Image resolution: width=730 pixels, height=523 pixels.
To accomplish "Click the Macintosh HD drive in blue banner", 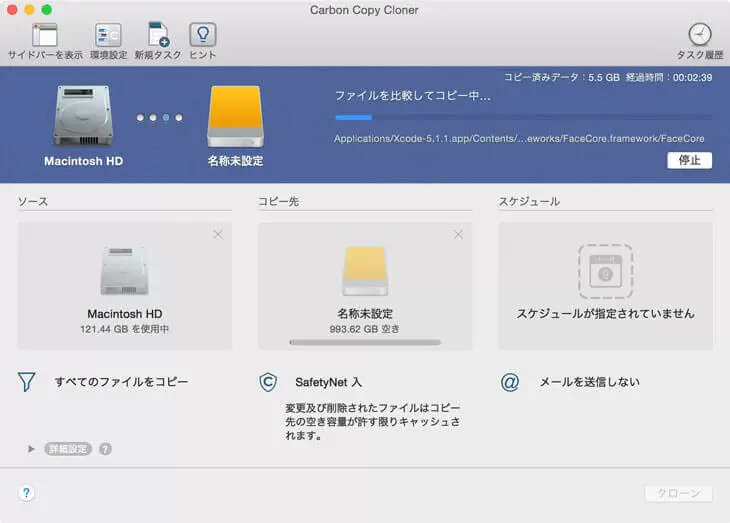I will coord(84,116).
